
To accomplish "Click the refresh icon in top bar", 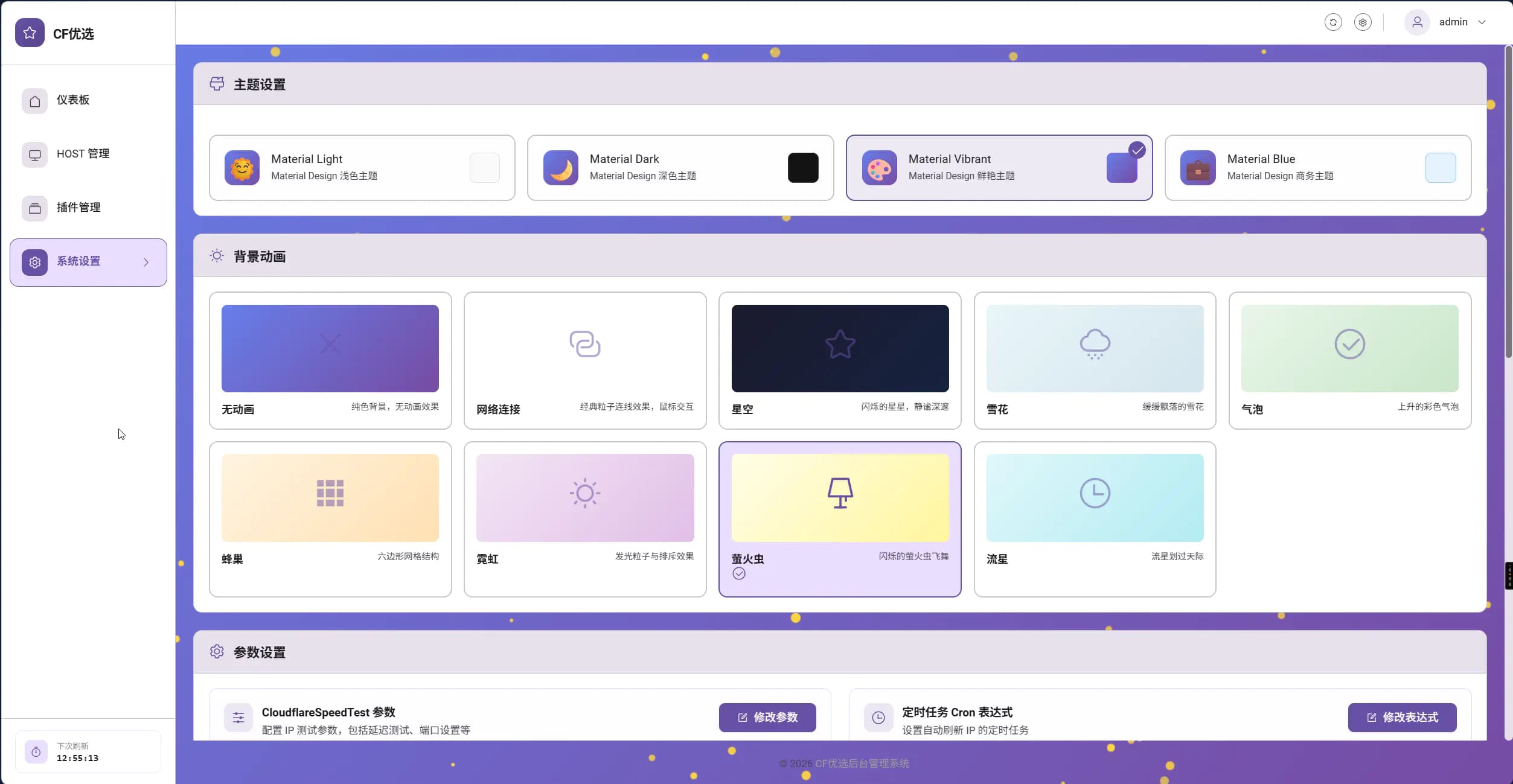I will [x=1333, y=22].
